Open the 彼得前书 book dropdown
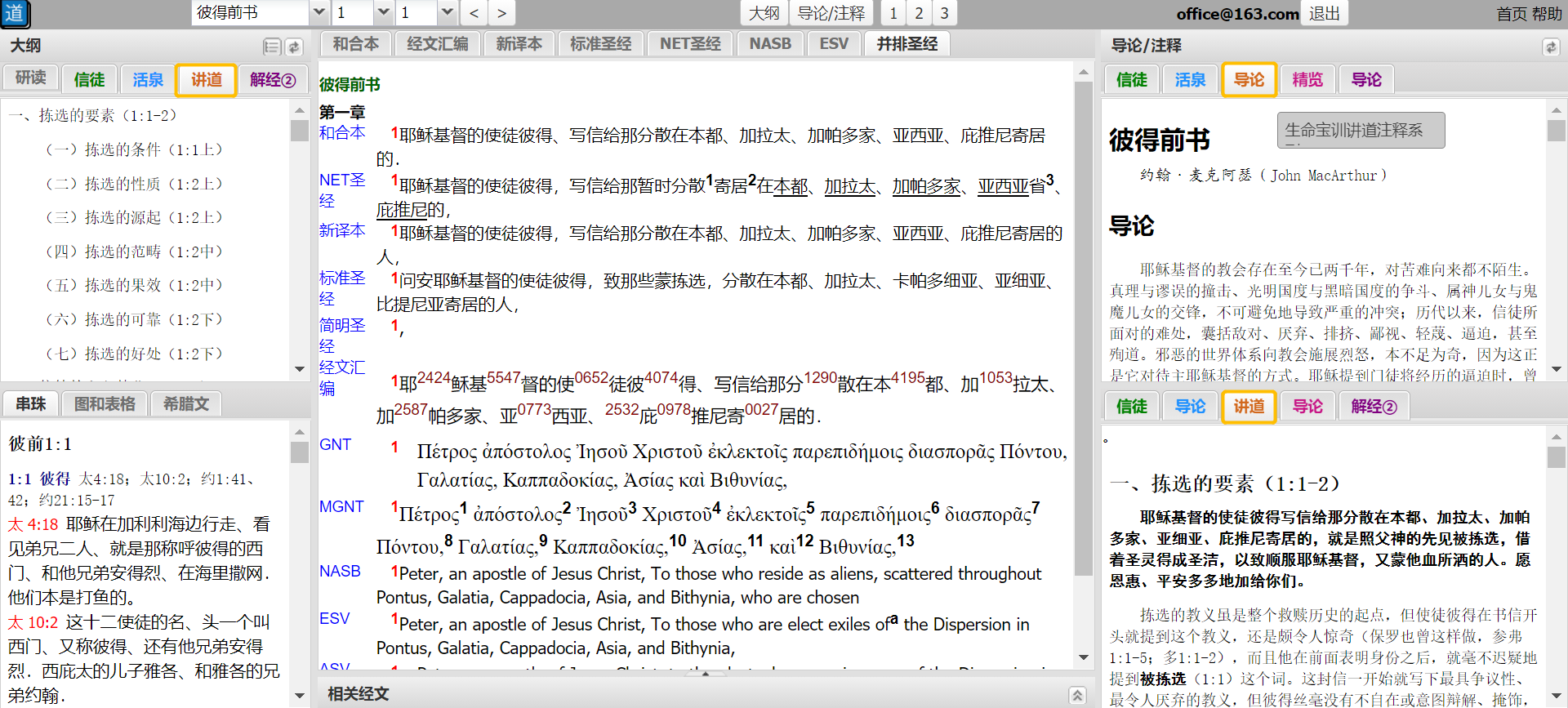 click(x=318, y=13)
